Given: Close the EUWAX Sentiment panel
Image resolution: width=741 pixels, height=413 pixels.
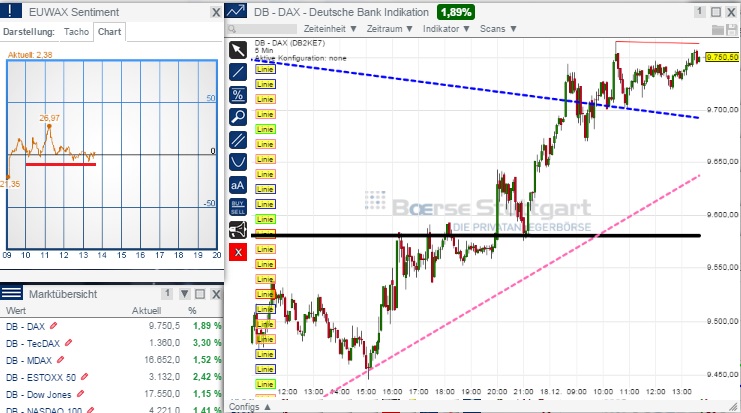Looking at the screenshot, I should coord(215,12).
